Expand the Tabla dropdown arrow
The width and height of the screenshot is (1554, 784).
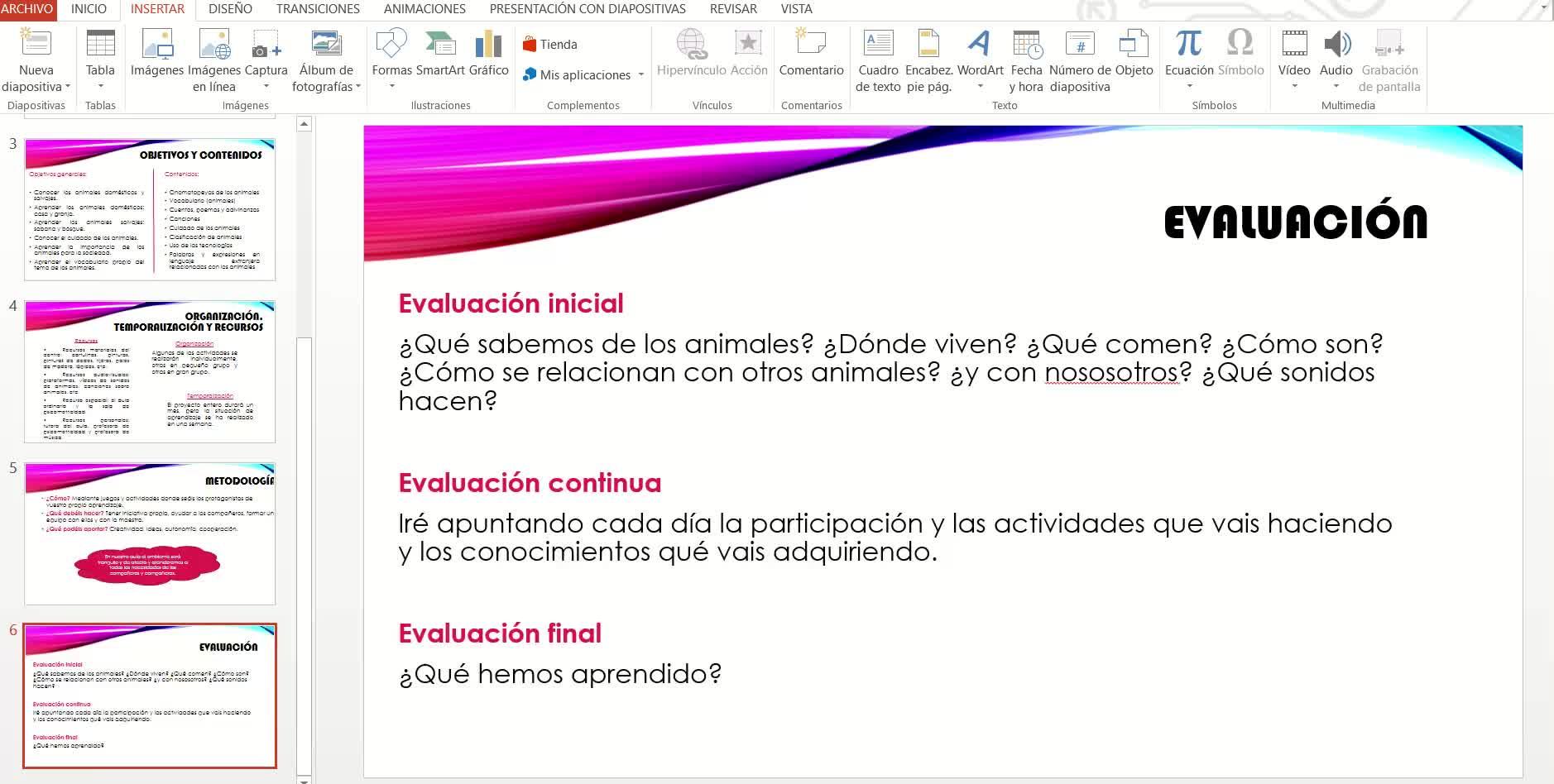click(x=100, y=87)
